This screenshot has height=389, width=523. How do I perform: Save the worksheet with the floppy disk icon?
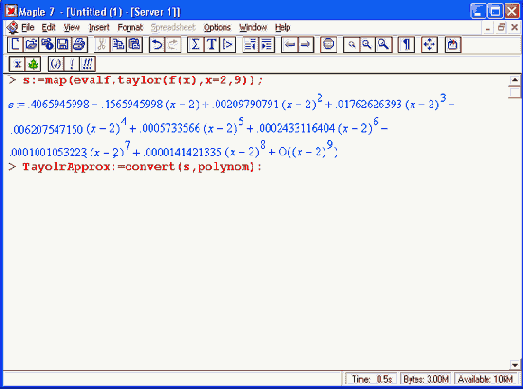point(63,45)
